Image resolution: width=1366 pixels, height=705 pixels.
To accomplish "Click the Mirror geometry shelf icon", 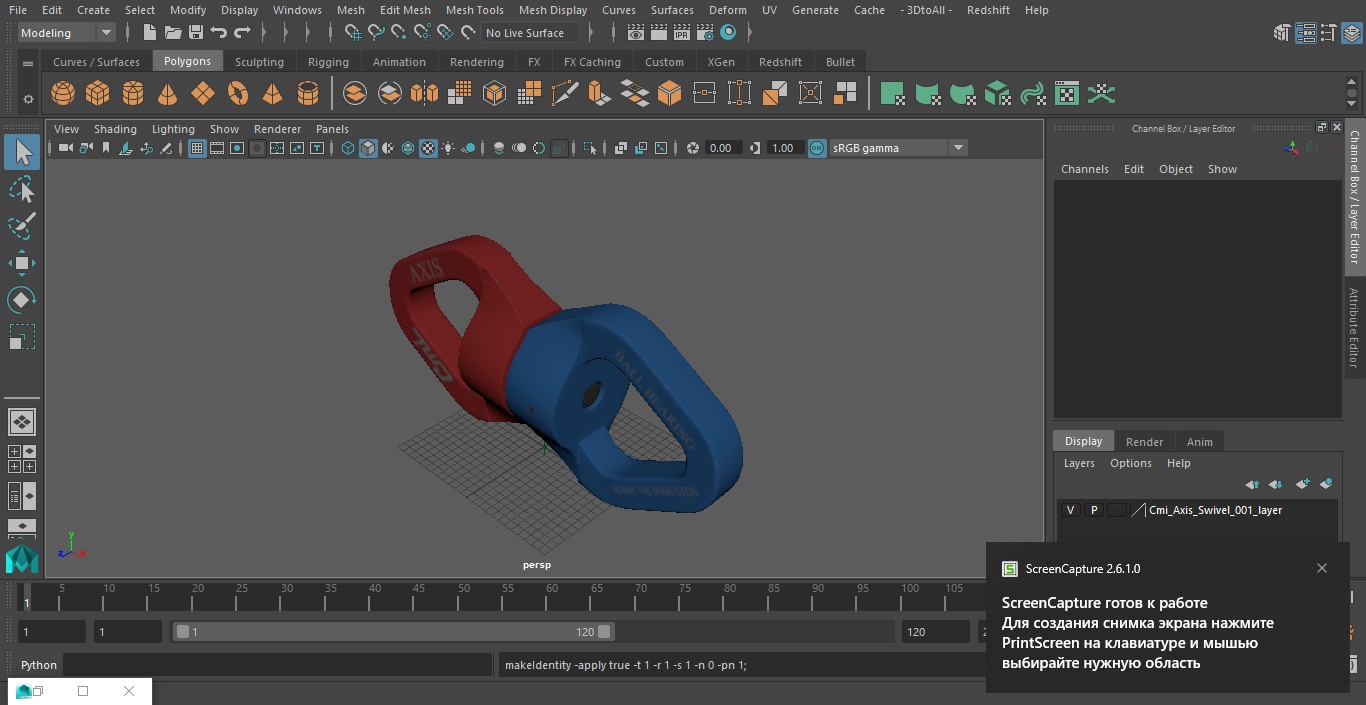I will [x=424, y=94].
